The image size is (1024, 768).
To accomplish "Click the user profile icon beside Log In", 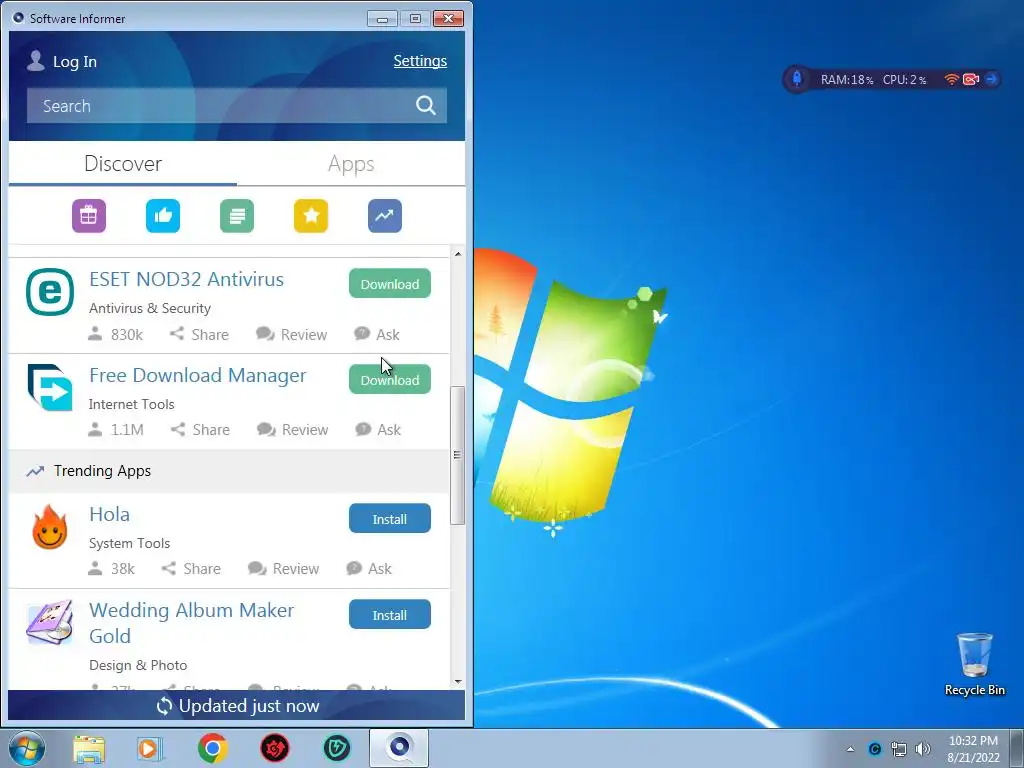I will click(36, 61).
